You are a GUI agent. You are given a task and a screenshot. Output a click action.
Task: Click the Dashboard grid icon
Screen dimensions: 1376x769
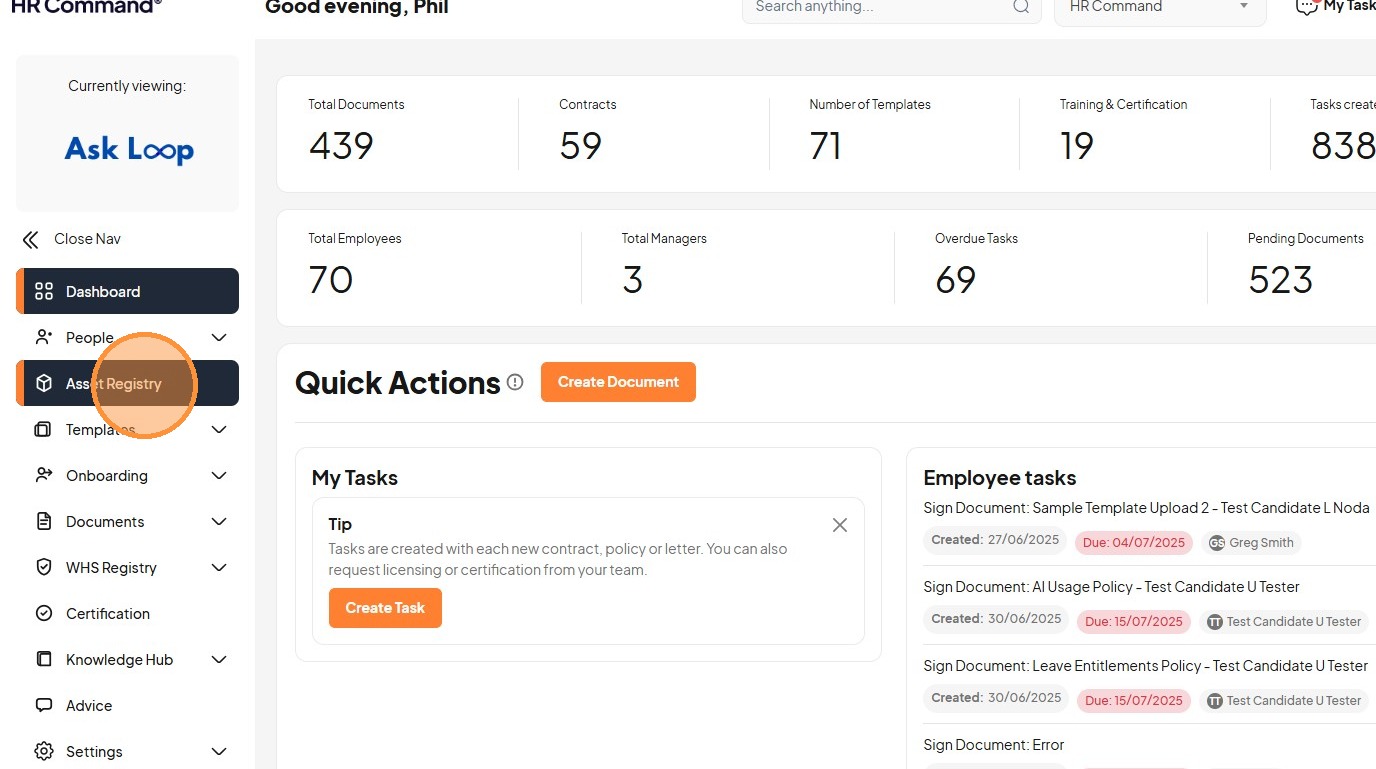pyautogui.click(x=44, y=292)
